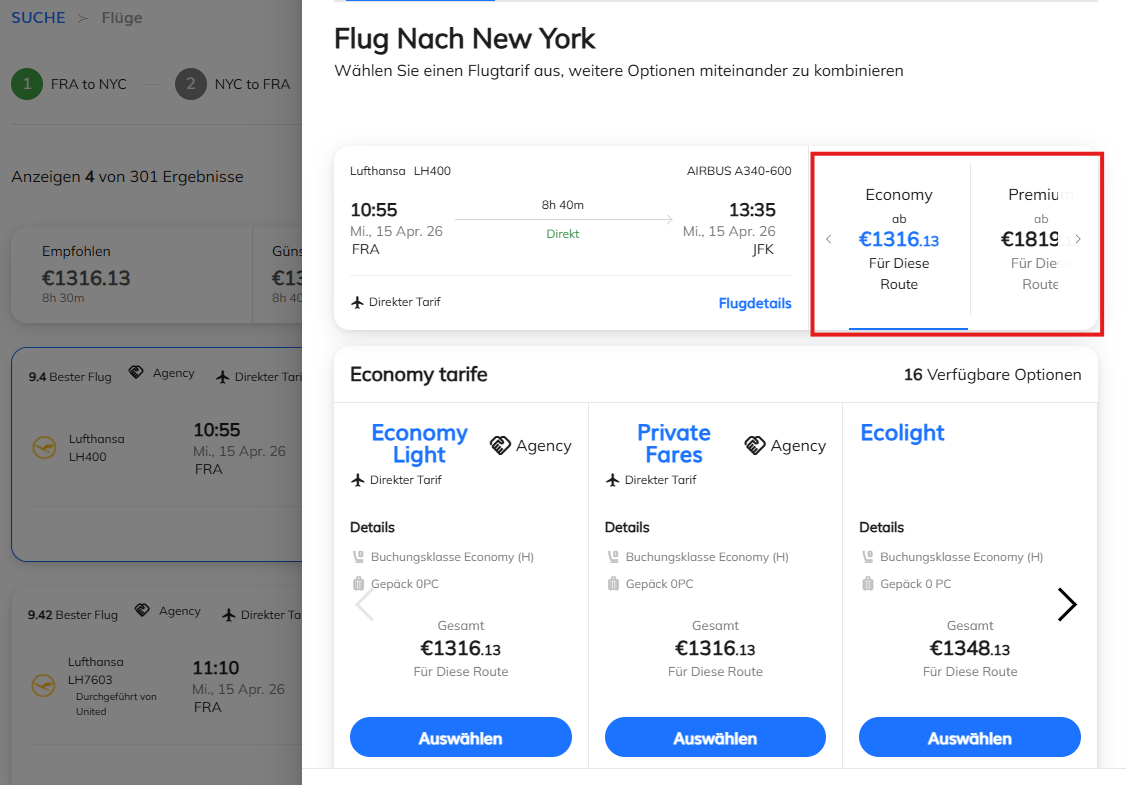
Task: Click the Agency handshake icon in Economy Light
Action: 501,445
